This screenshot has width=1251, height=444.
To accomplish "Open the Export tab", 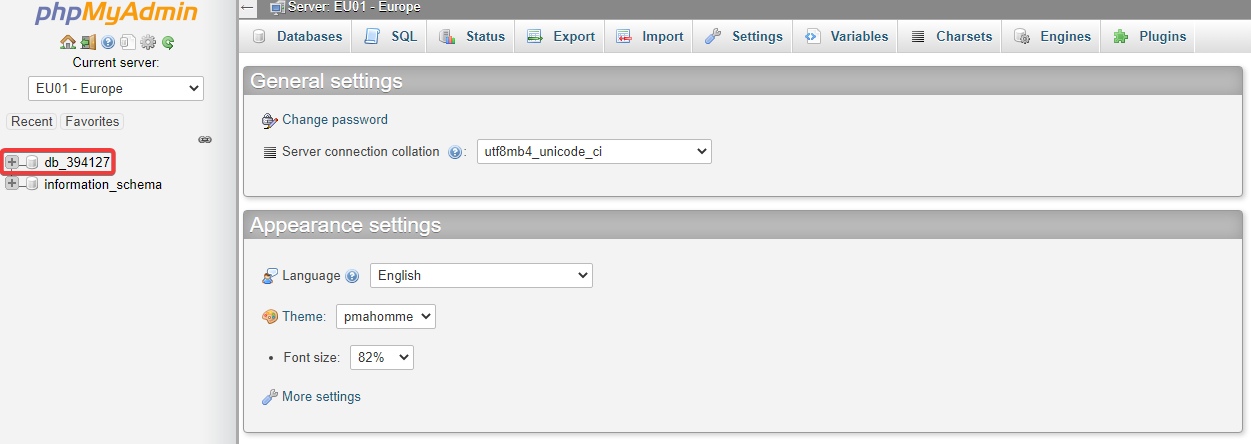I will 561,37.
